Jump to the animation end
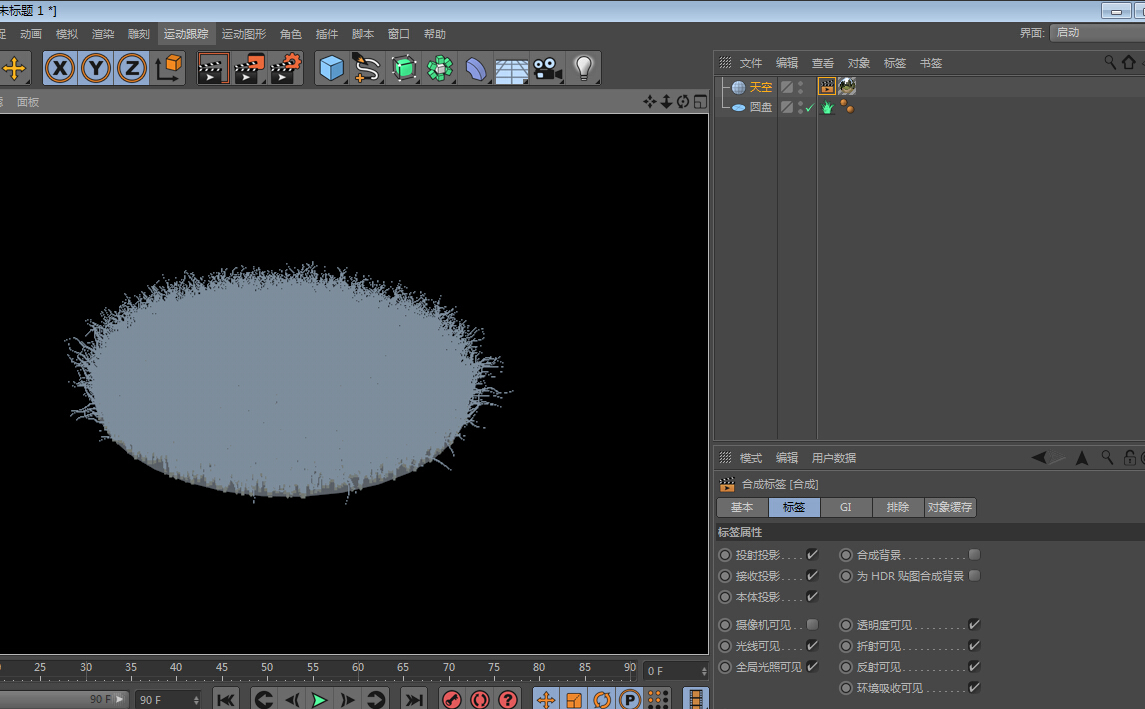 tap(414, 700)
